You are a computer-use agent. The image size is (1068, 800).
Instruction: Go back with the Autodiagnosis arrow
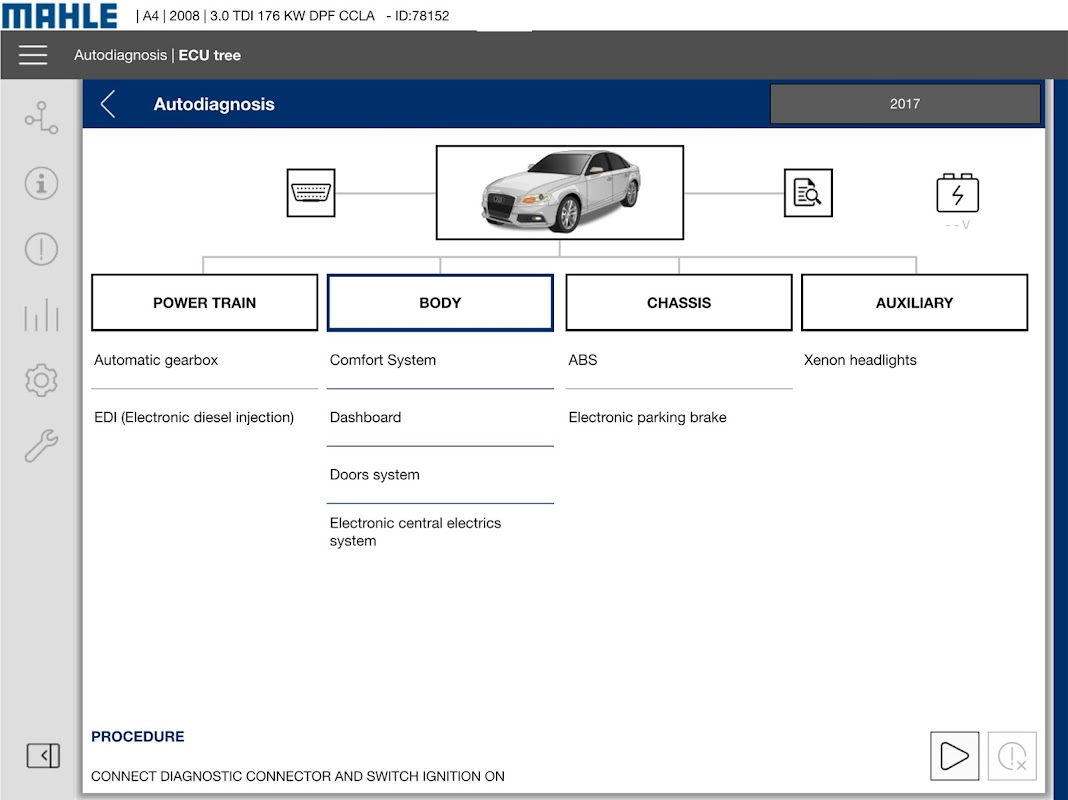pos(108,104)
